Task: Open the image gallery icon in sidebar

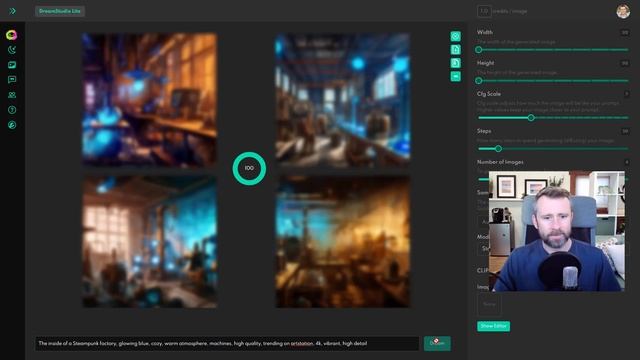Action: coord(12,65)
